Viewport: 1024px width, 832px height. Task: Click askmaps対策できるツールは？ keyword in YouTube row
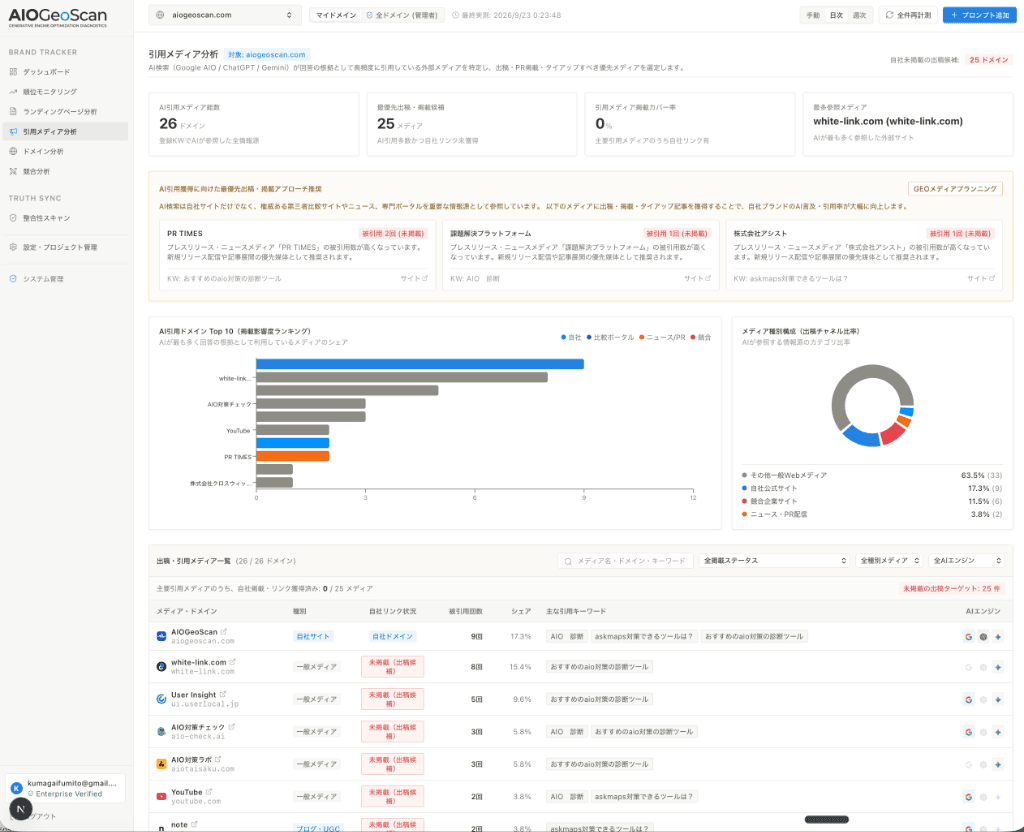click(643, 797)
